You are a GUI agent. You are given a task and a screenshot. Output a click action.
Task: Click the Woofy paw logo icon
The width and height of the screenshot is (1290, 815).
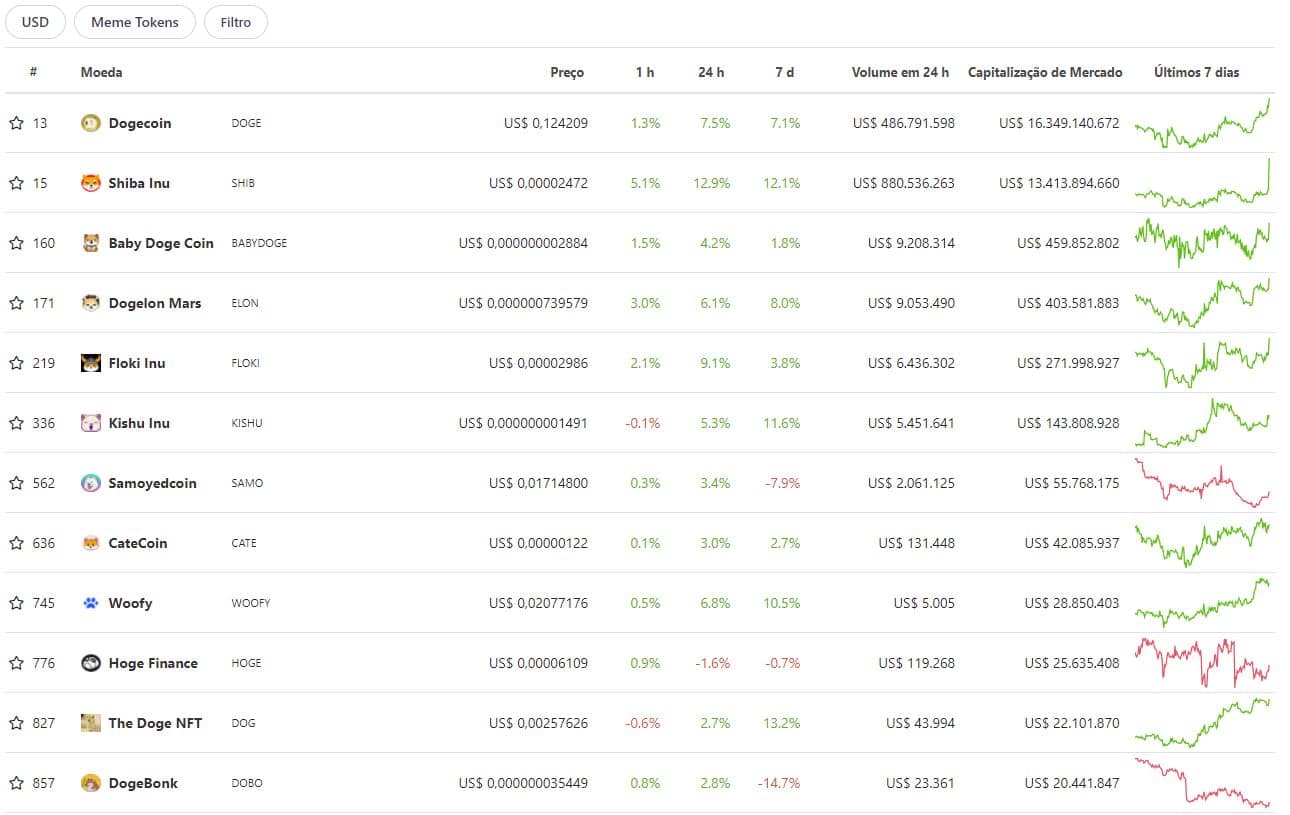click(x=91, y=603)
